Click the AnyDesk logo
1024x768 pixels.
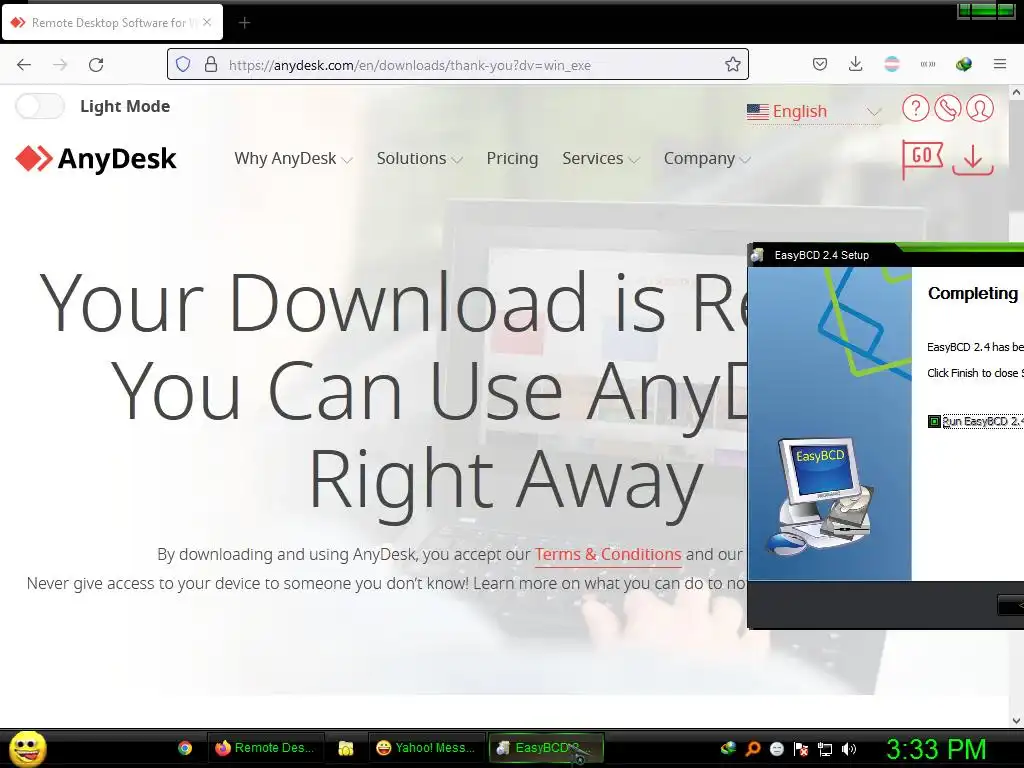(96, 159)
